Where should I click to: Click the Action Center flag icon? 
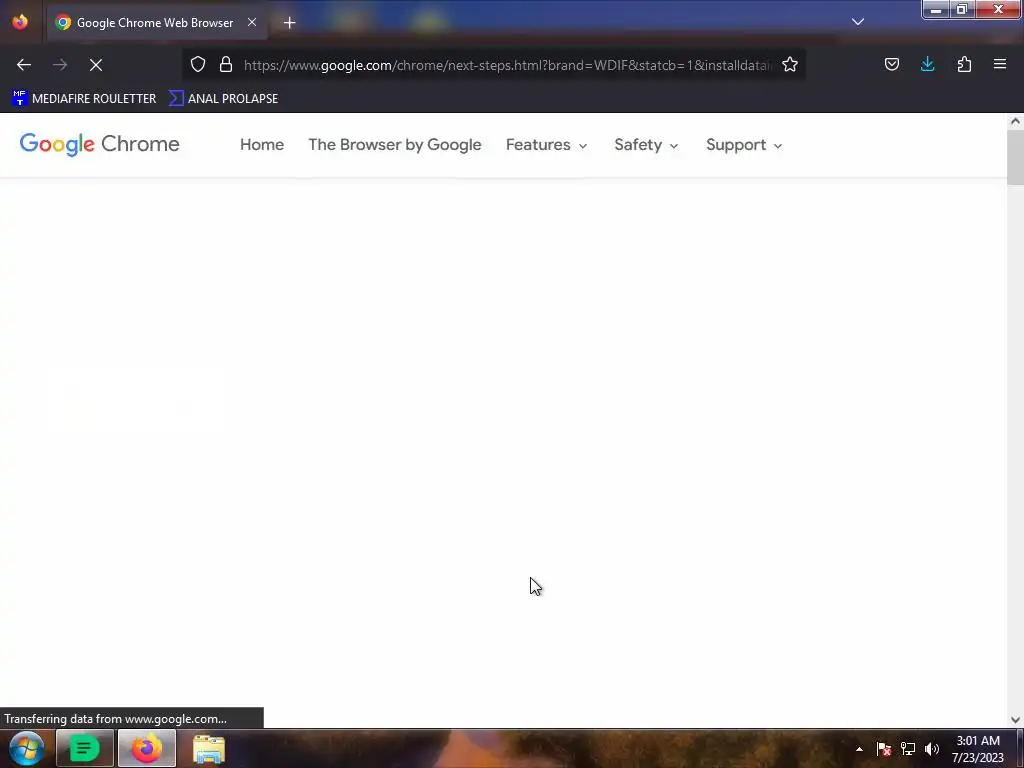pyautogui.click(x=884, y=749)
